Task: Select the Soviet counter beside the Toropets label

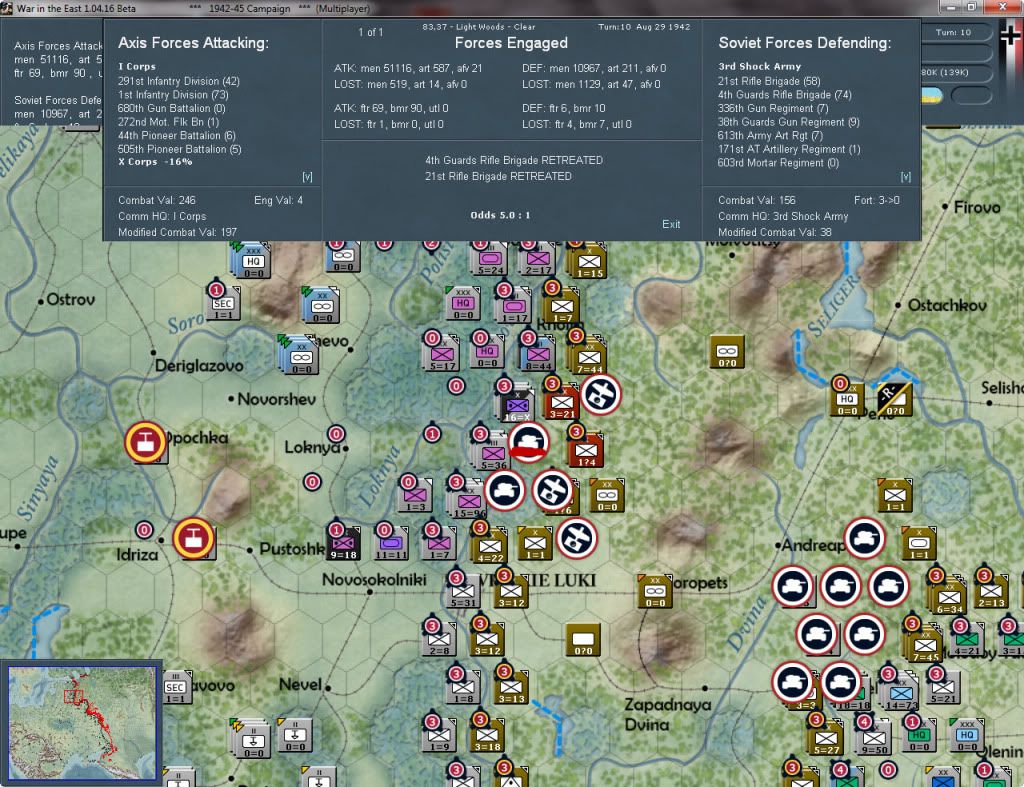Action: click(x=654, y=592)
